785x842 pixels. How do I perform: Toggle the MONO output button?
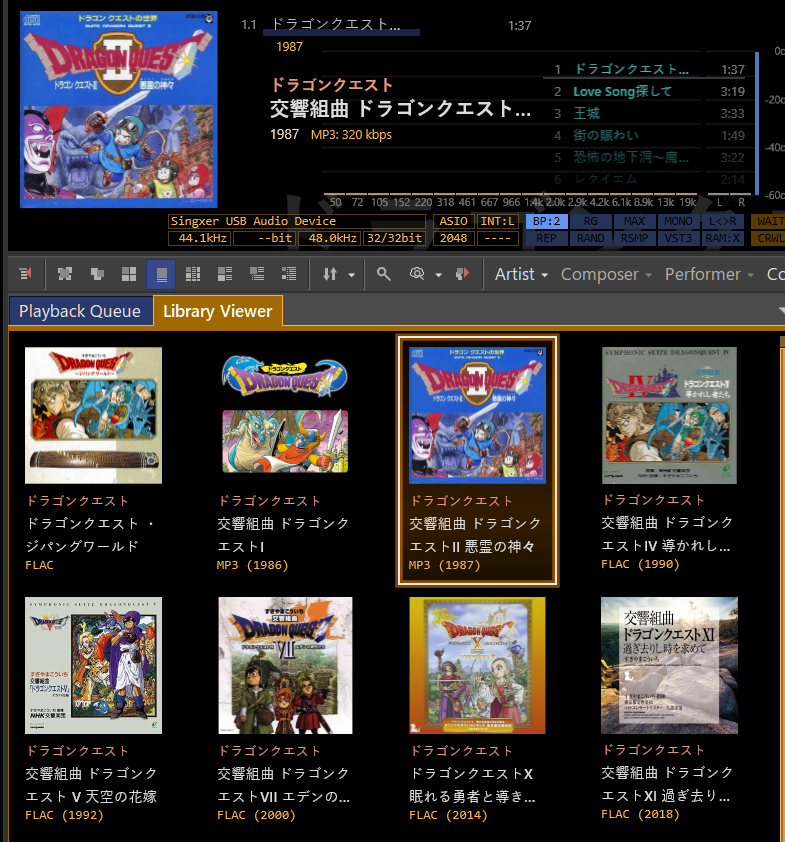tap(678, 221)
